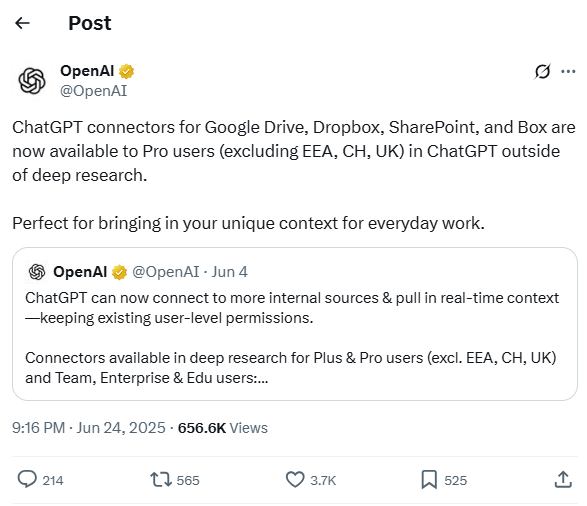
Task: Bookmark the post
Action: coord(429,479)
